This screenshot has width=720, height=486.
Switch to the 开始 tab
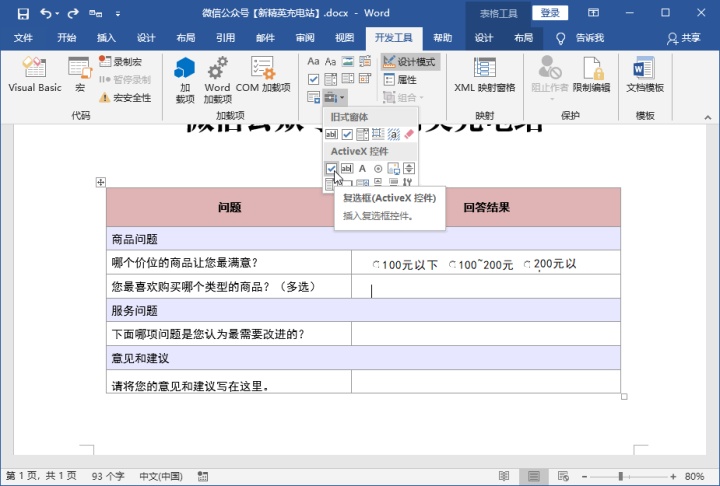click(x=67, y=38)
